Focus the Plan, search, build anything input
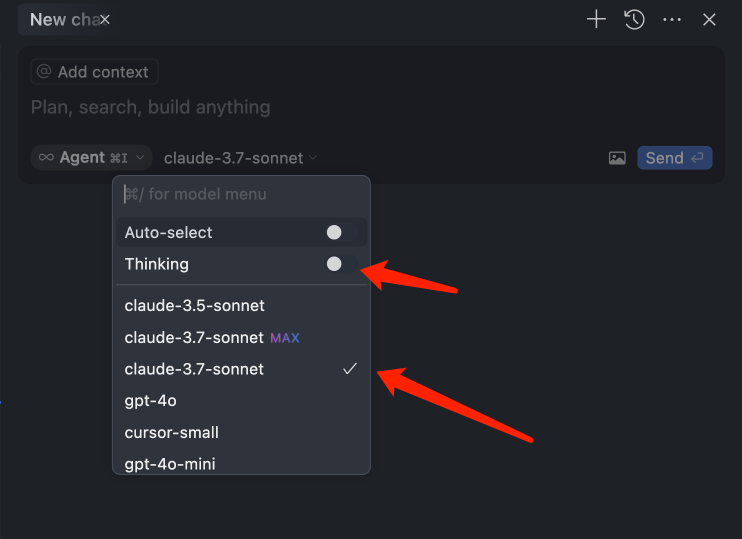This screenshot has height=539, width=742. point(300,107)
